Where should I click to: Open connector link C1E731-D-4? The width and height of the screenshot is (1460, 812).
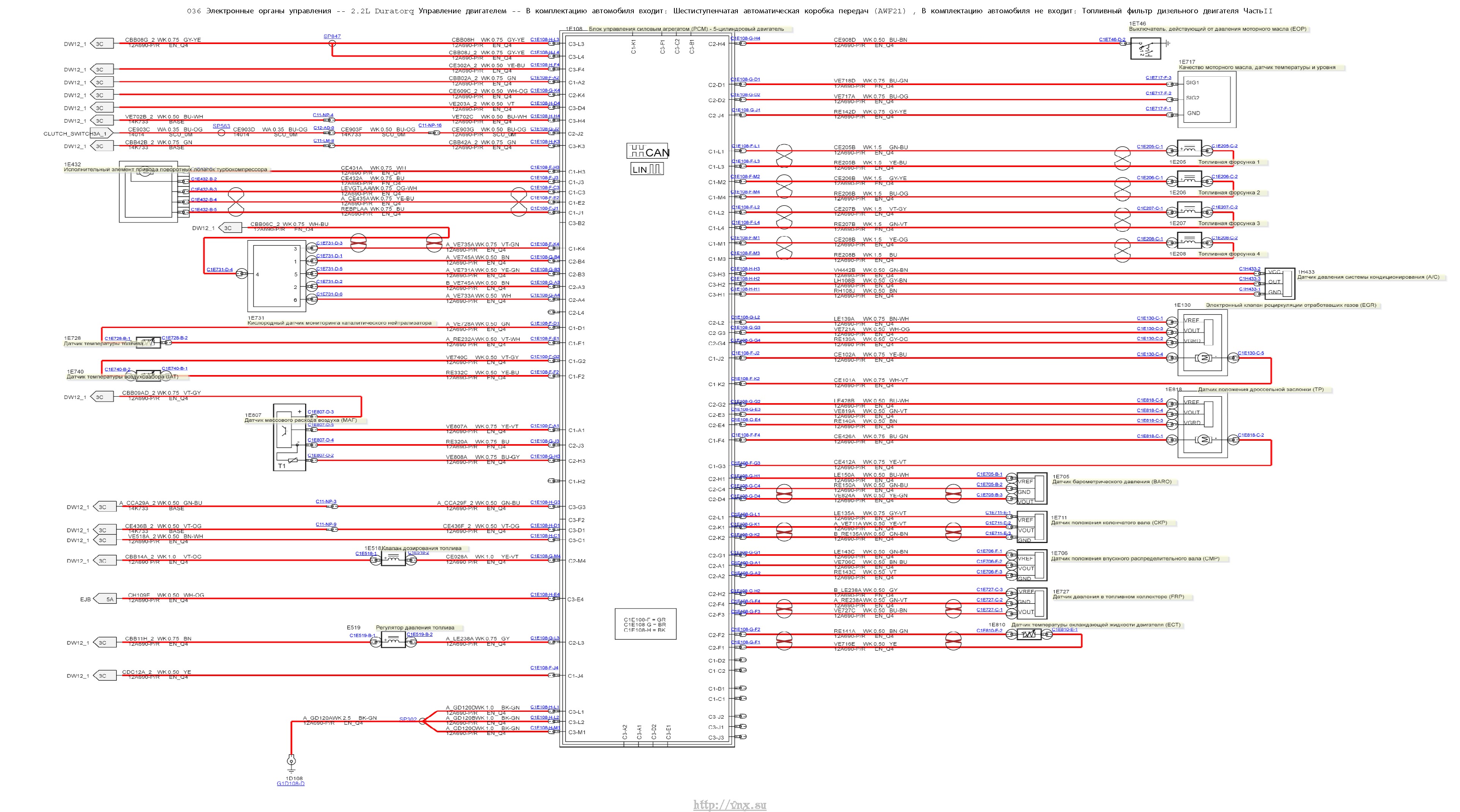click(219, 270)
